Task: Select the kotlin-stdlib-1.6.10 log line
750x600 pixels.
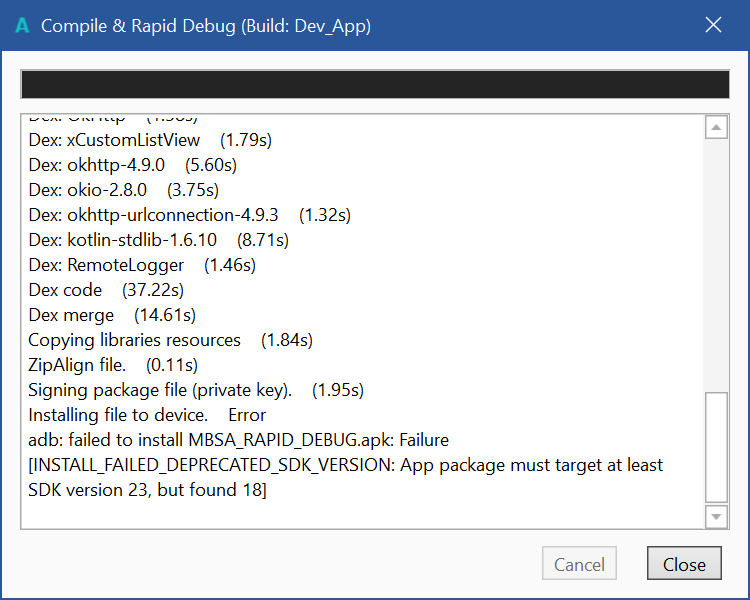Action: tap(158, 240)
